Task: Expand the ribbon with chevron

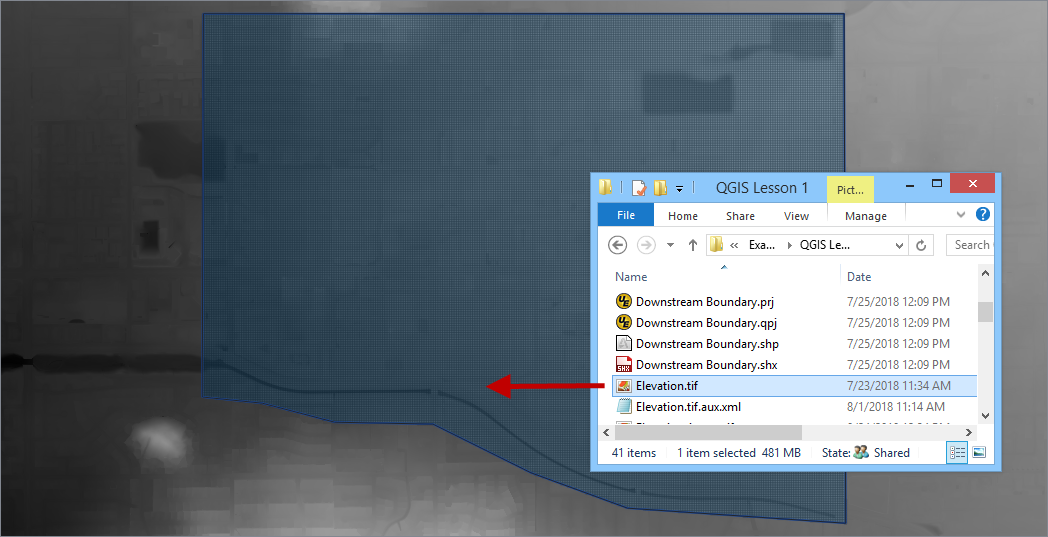Action: 961,215
